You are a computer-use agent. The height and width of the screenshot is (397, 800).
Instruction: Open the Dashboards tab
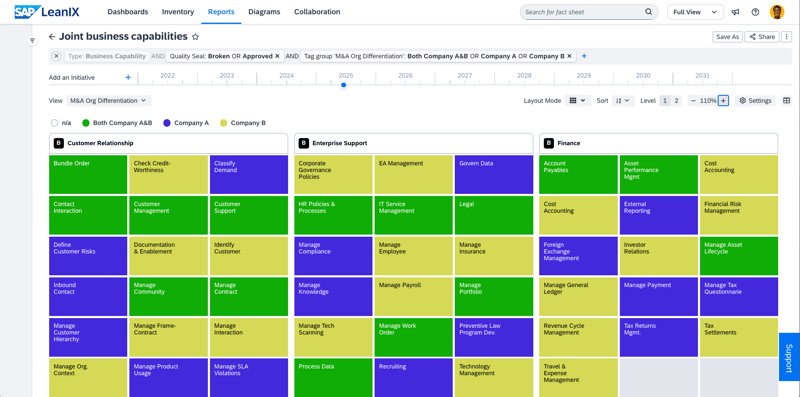tap(128, 12)
